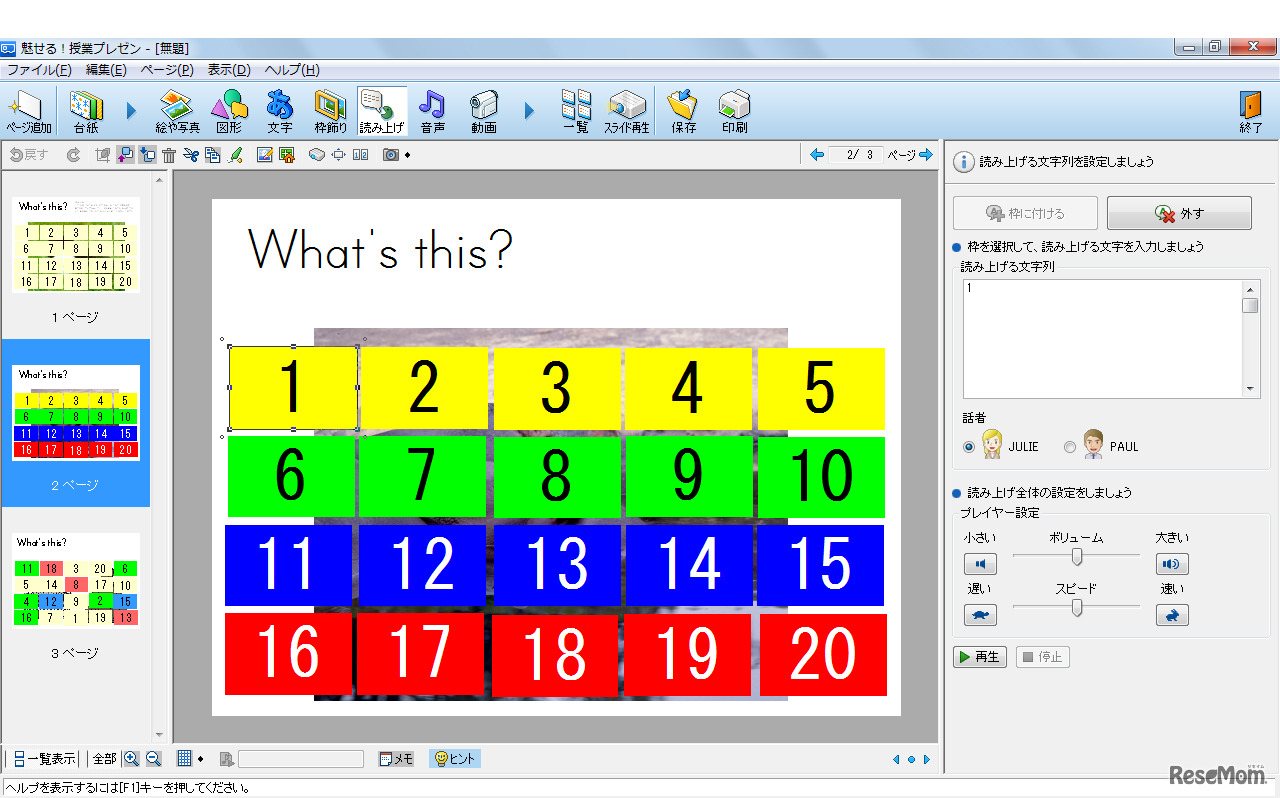Open the 絵や写真 picture tool
Viewport: 1280px width, 798px height.
pyautogui.click(x=177, y=110)
